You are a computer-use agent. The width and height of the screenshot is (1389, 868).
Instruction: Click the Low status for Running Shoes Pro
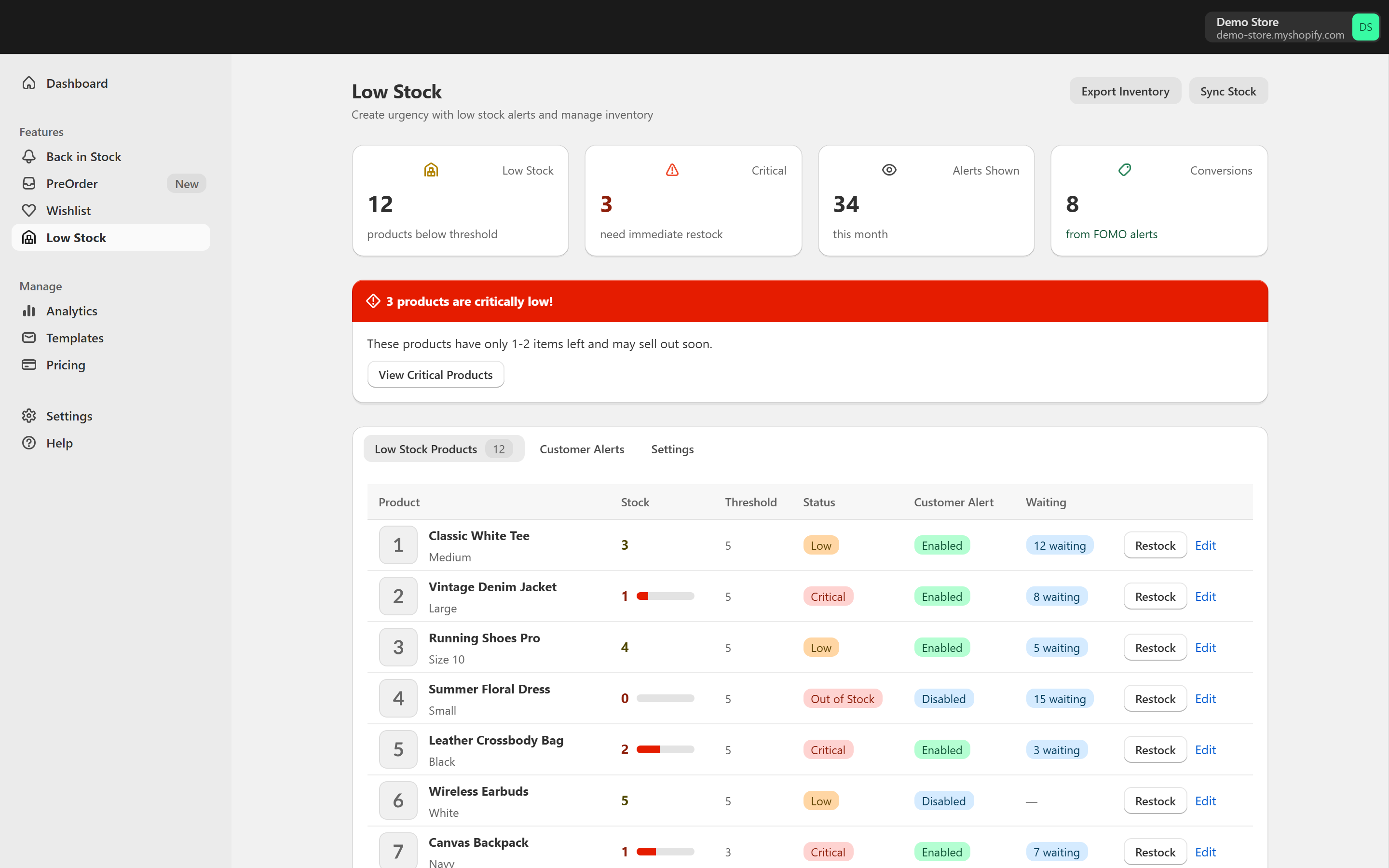click(821, 648)
